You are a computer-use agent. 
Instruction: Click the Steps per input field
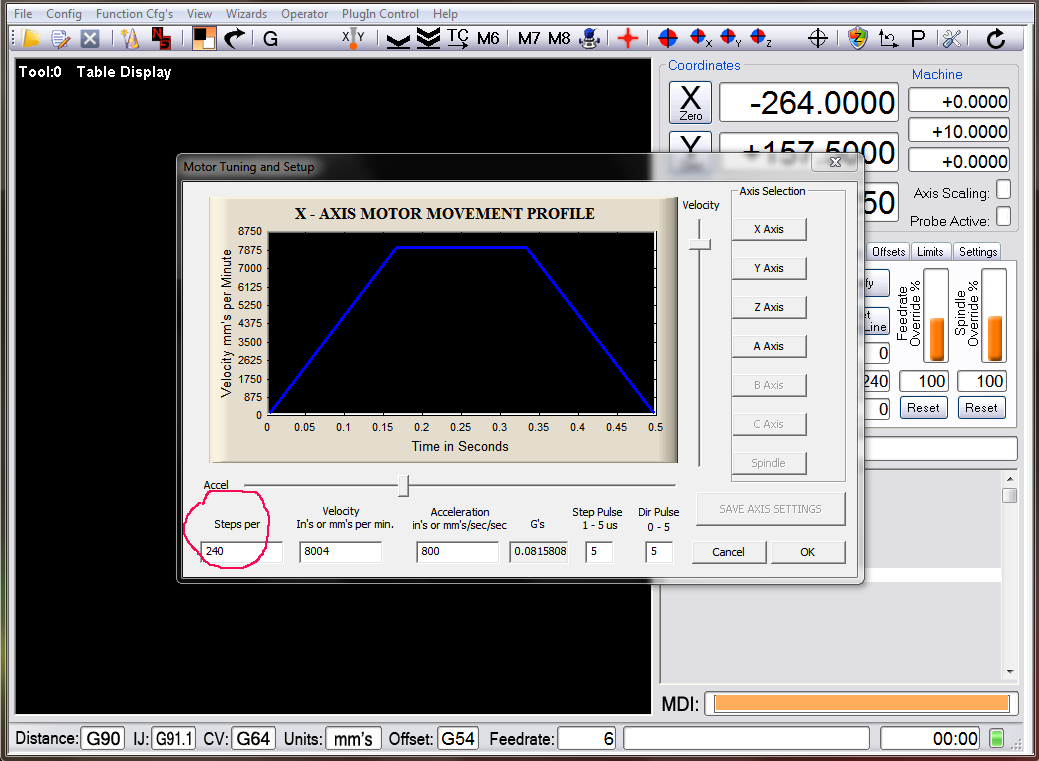(x=242, y=552)
